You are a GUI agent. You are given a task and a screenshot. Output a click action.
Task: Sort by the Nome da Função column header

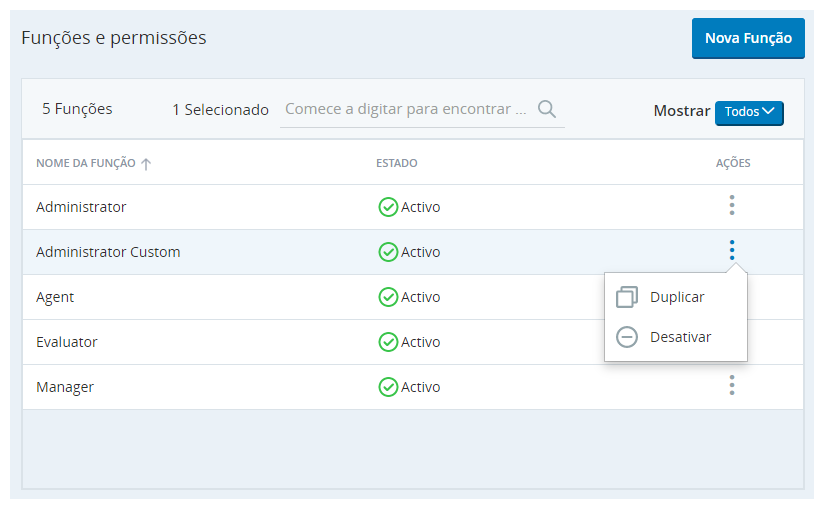click(x=86, y=163)
